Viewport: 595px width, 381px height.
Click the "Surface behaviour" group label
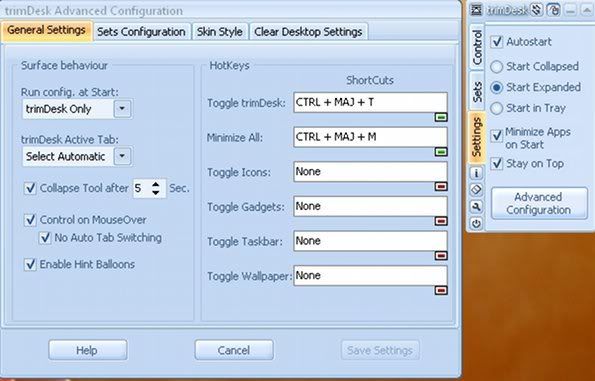[x=64, y=66]
